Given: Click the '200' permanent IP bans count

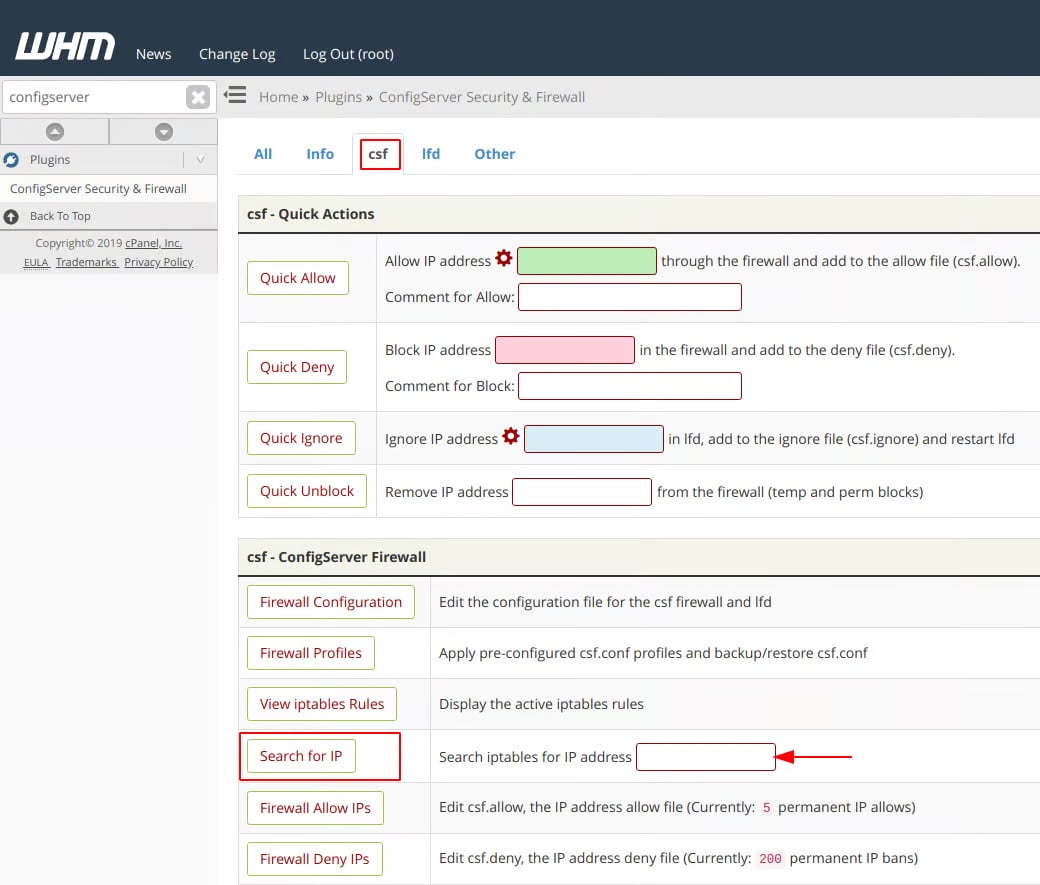Looking at the screenshot, I should [x=770, y=858].
